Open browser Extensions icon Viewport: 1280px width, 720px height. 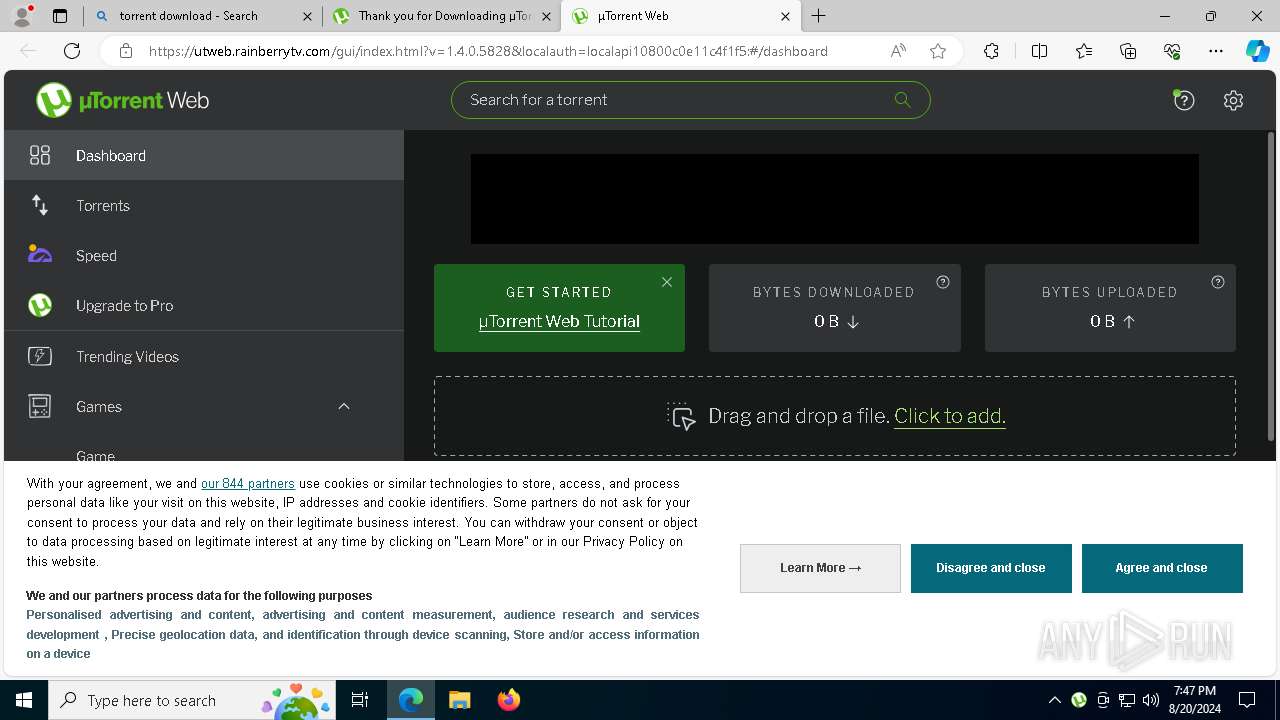coord(991,51)
